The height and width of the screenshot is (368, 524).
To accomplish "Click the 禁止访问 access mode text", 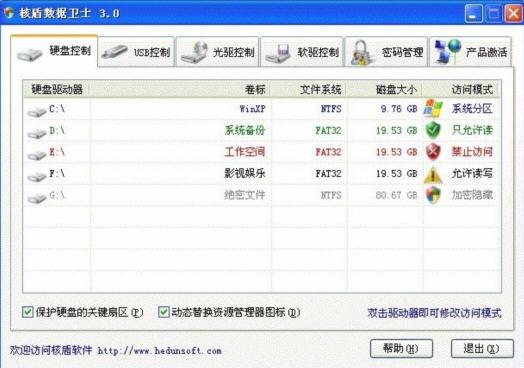I will pos(472,152).
